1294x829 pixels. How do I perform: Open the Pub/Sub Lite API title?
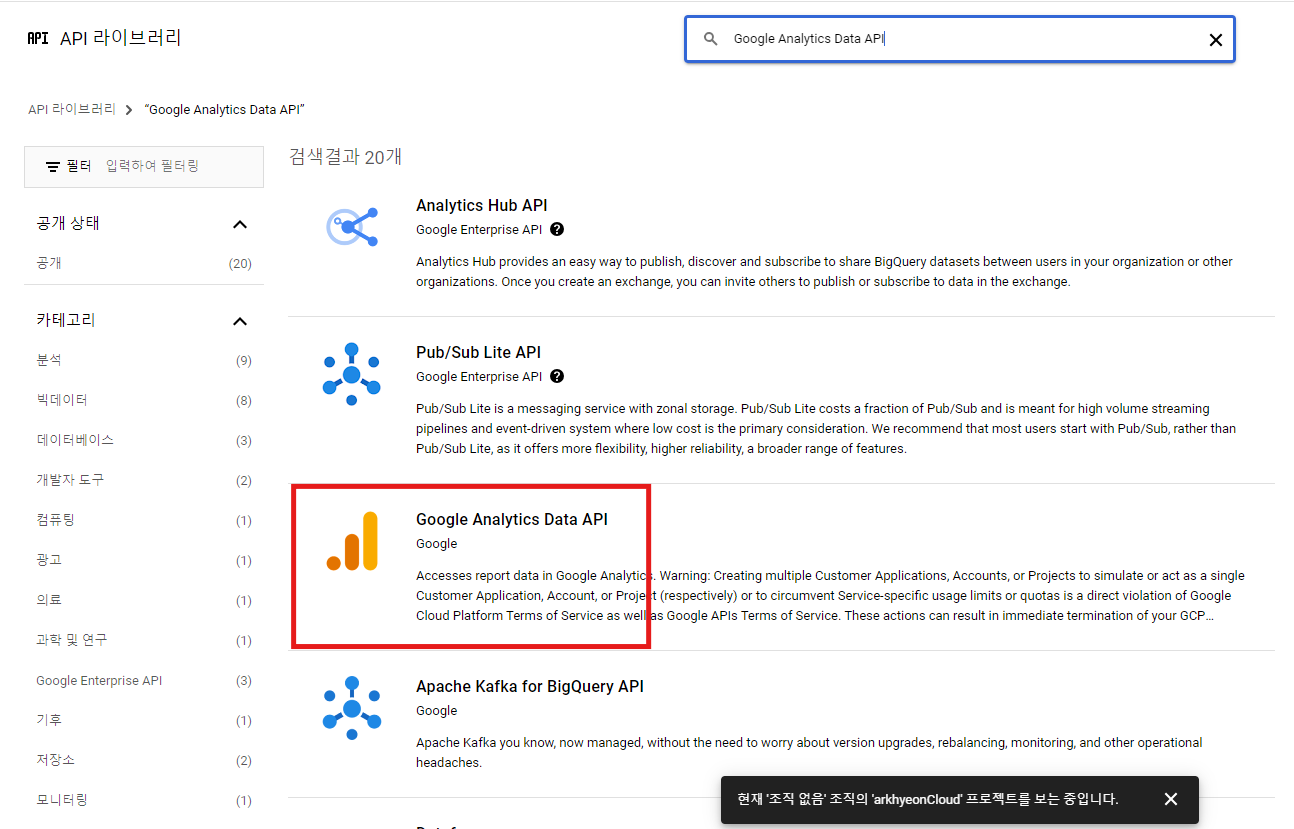(478, 352)
